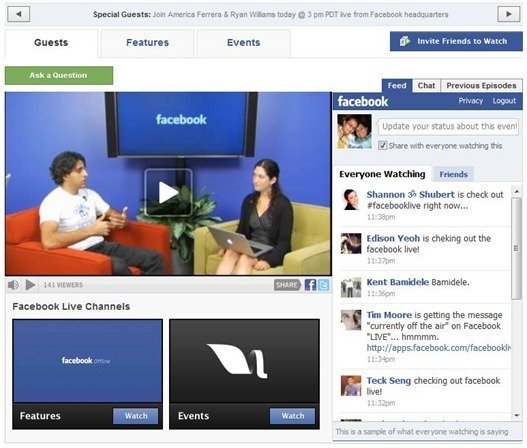This screenshot has height=448, width=527.
Task: Open the Previous Episodes tab
Action: [x=481, y=86]
